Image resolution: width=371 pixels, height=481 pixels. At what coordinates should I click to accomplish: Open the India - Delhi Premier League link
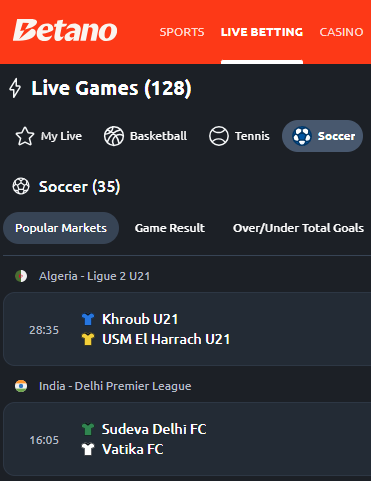[x=115, y=386]
